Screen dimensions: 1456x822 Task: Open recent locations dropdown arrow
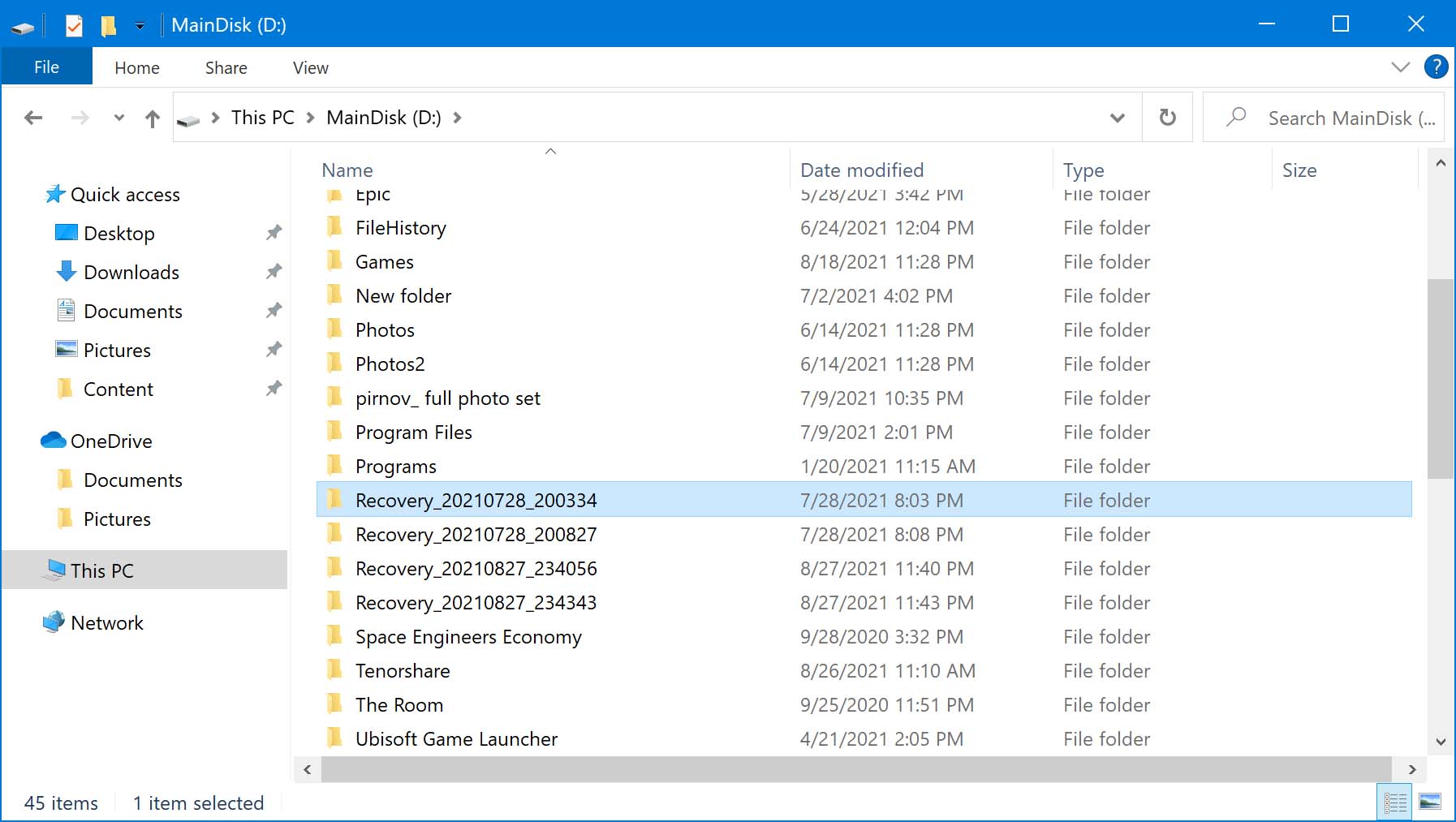[x=119, y=118]
